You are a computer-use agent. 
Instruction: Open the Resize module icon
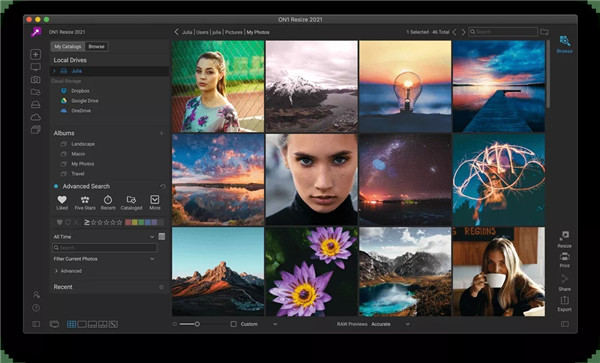[564, 235]
